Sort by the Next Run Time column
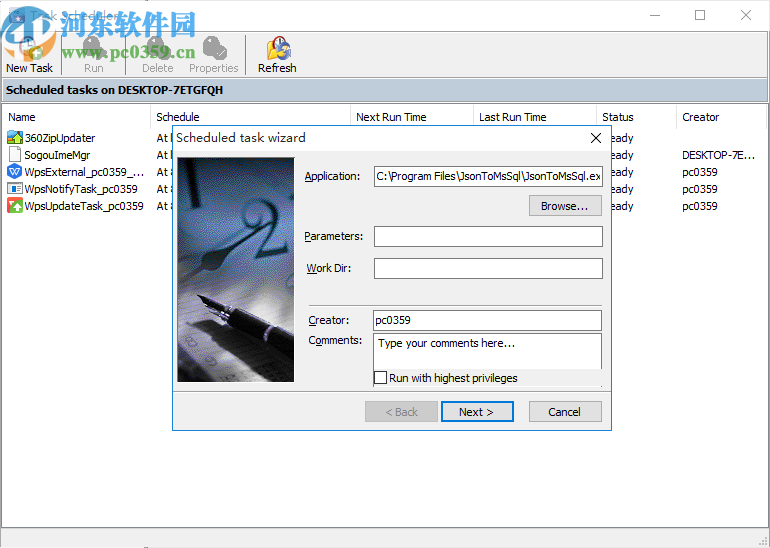 coord(412,117)
